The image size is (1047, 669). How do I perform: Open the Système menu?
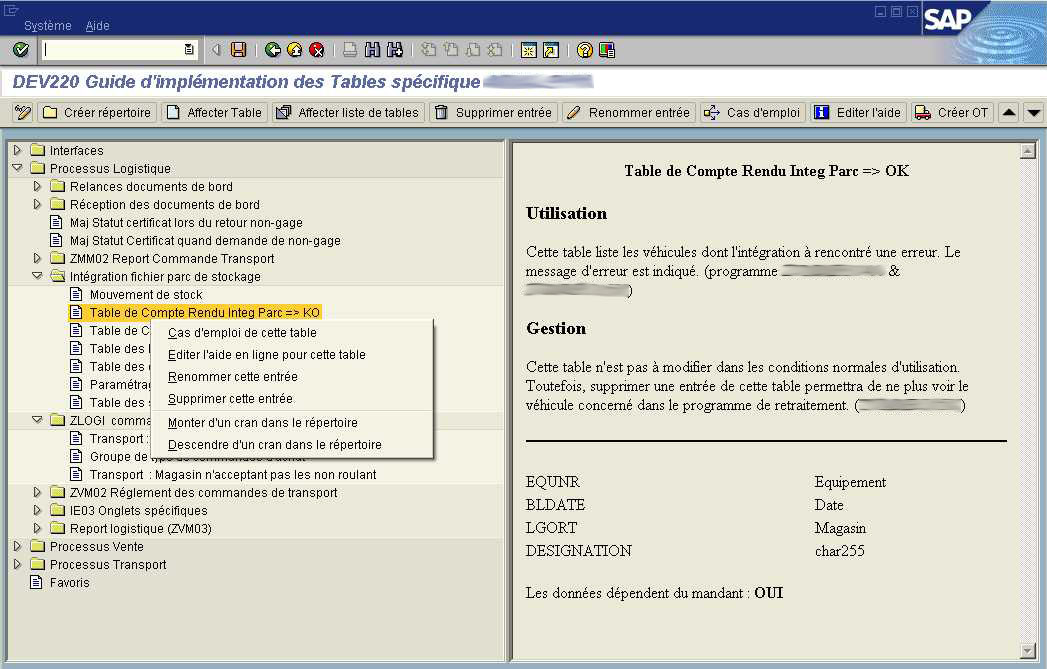47,26
